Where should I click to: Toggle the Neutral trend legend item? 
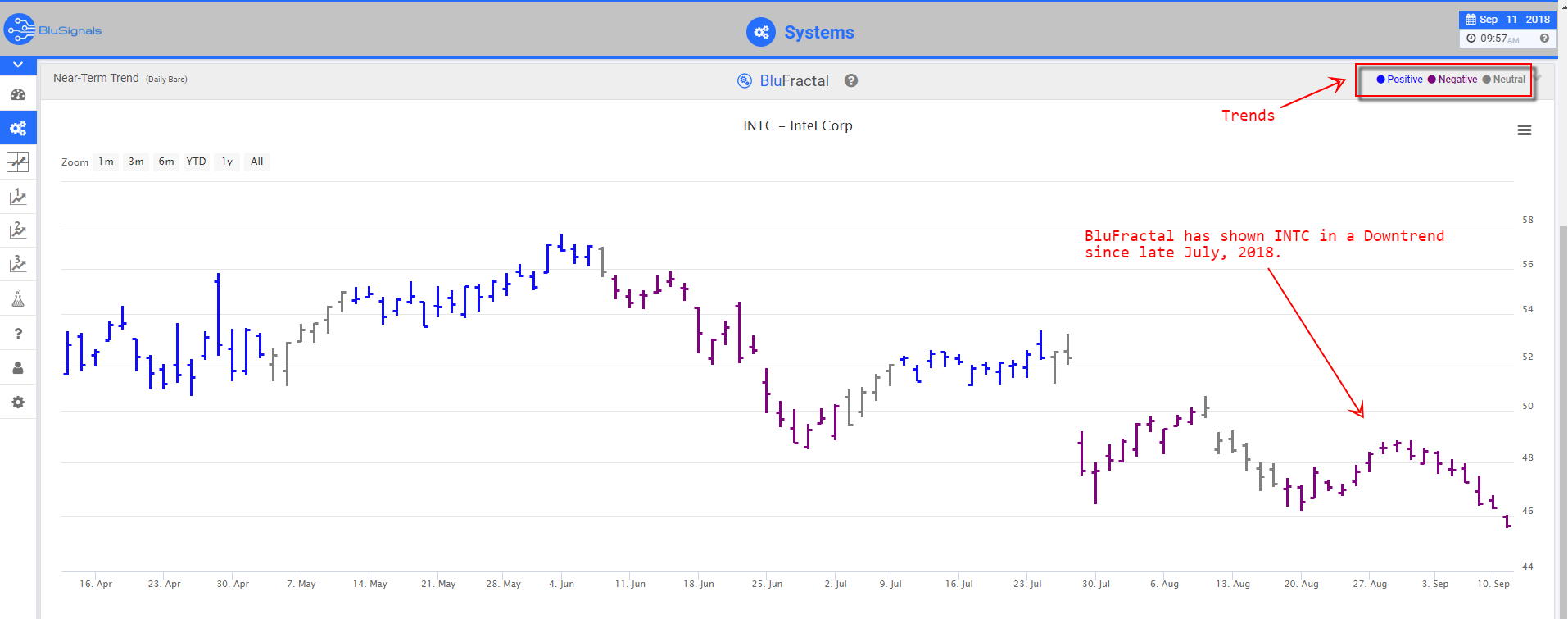pos(1504,80)
